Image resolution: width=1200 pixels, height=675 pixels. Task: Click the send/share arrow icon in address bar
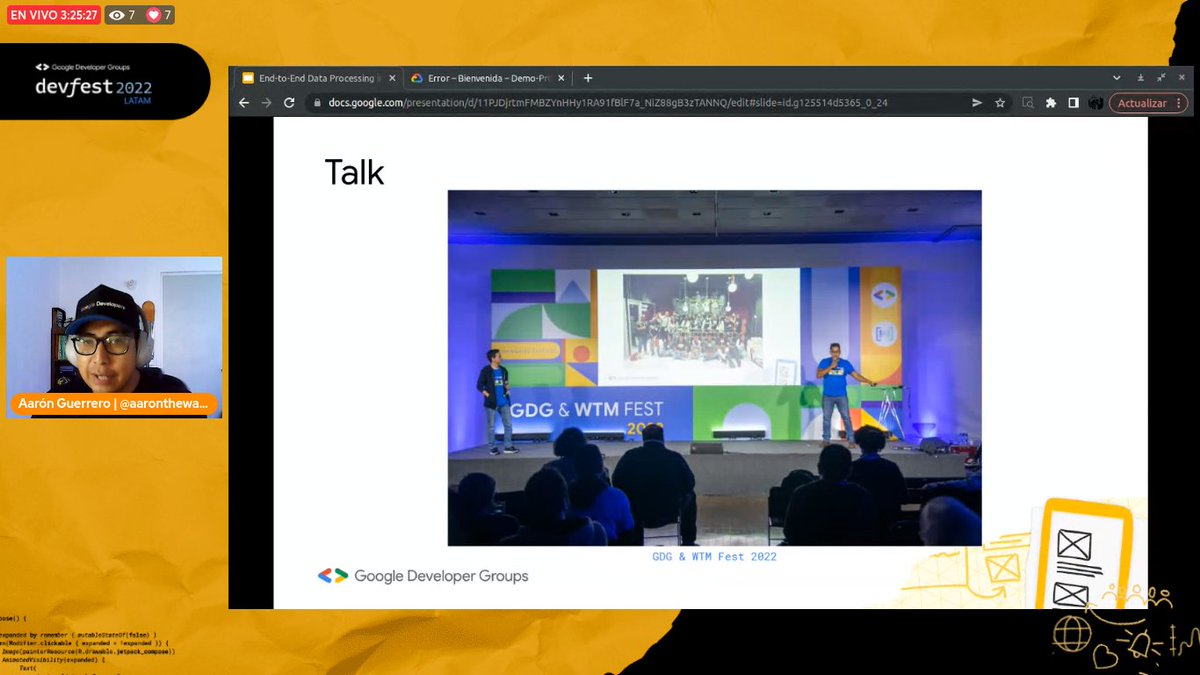[x=975, y=102]
